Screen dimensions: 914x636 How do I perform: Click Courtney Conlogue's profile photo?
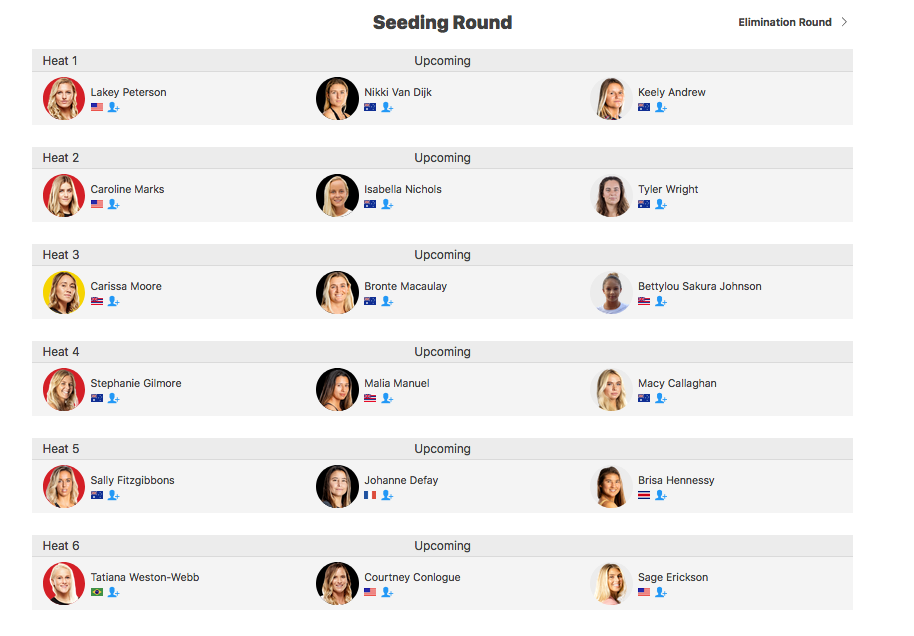[x=337, y=584]
